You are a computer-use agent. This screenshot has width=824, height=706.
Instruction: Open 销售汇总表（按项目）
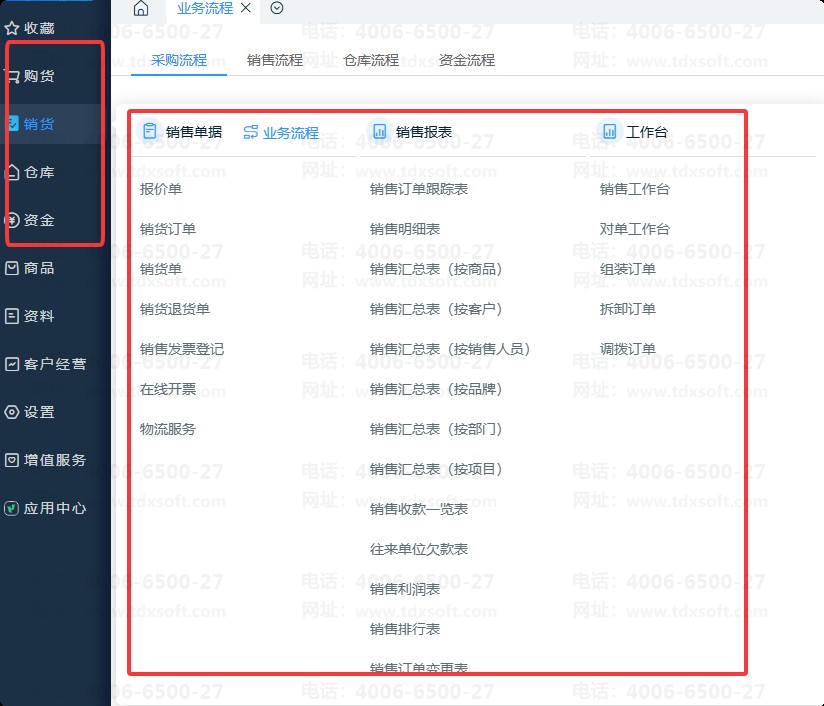[436, 469]
